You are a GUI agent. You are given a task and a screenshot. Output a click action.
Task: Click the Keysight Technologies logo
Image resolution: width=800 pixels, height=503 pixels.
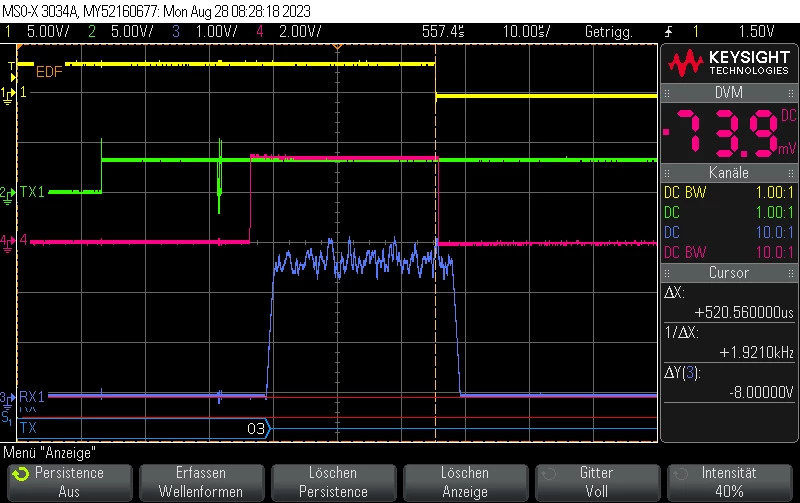coord(729,63)
